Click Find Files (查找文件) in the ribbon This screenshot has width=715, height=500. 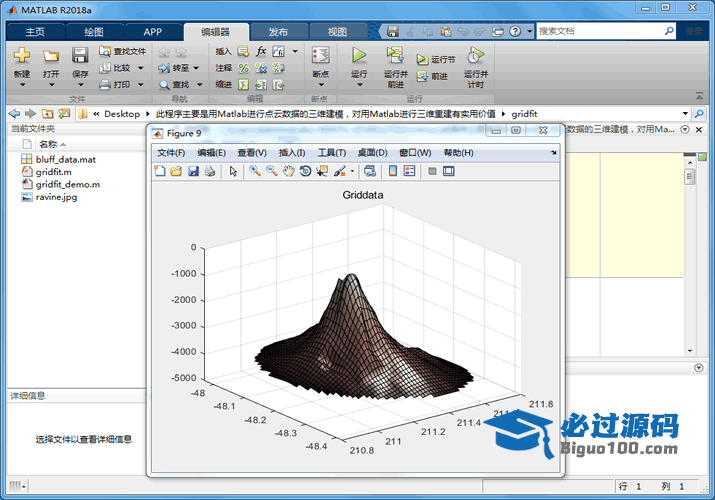pyautogui.click(x=122, y=51)
